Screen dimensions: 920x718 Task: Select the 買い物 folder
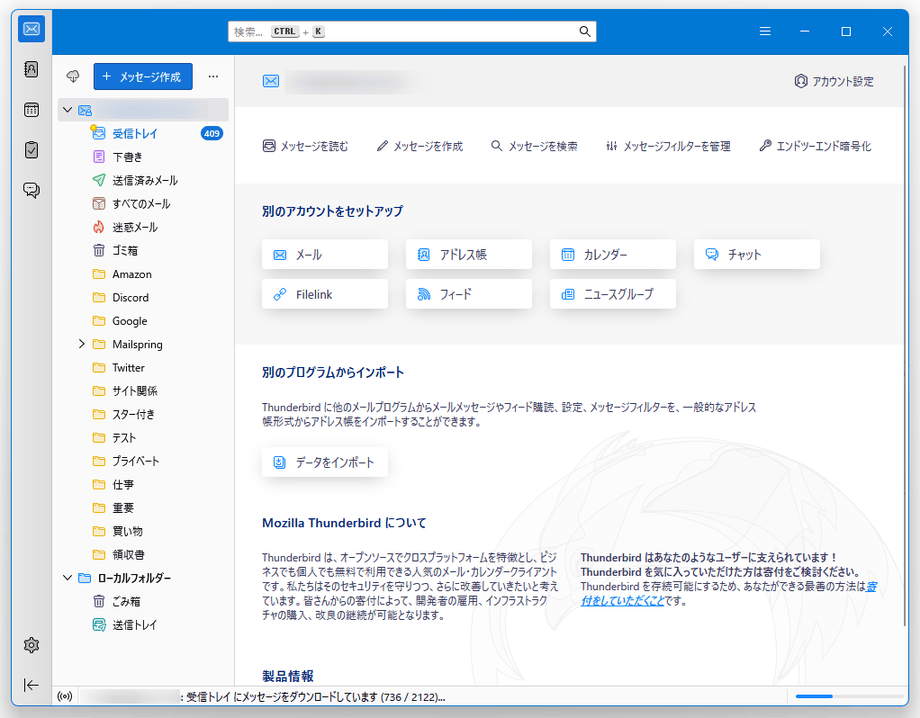pyautogui.click(x=143, y=531)
